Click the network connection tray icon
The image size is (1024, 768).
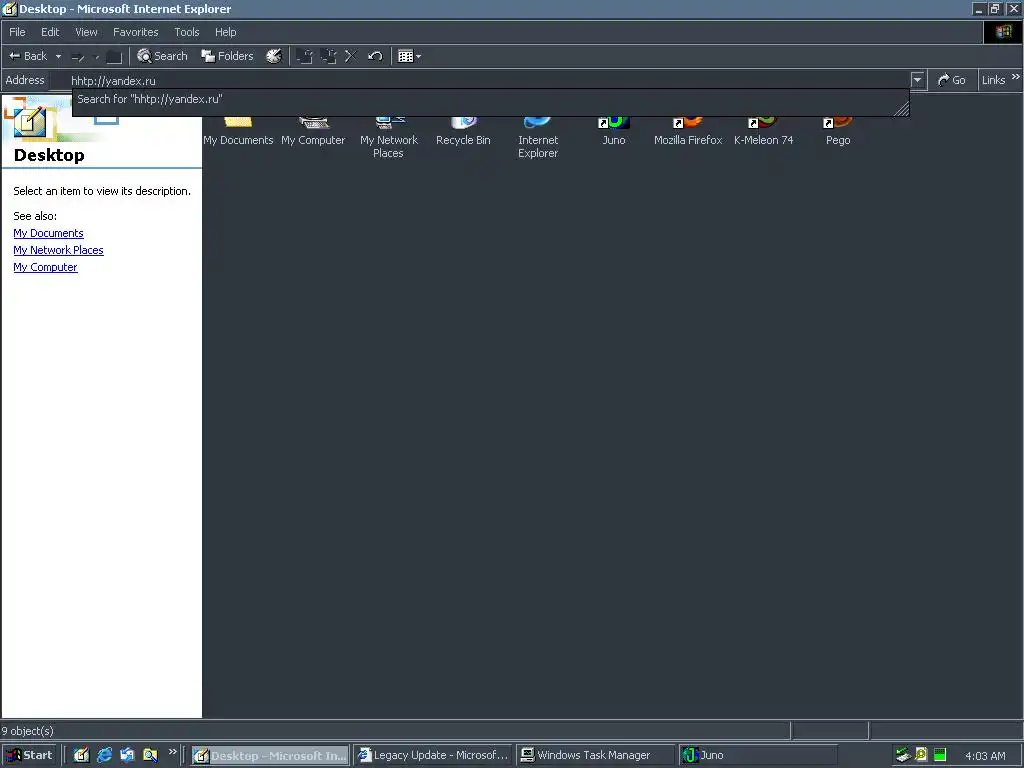(x=903, y=755)
